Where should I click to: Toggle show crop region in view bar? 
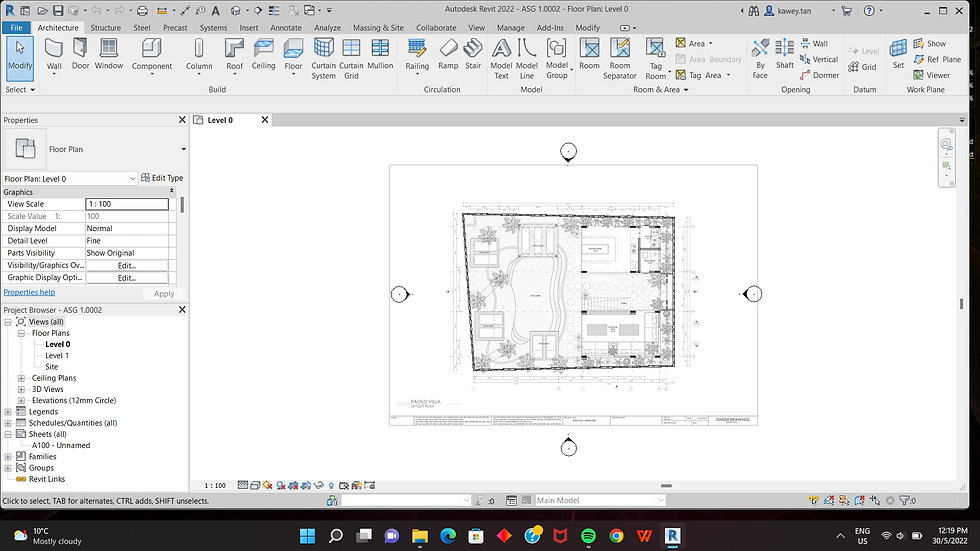click(306, 485)
